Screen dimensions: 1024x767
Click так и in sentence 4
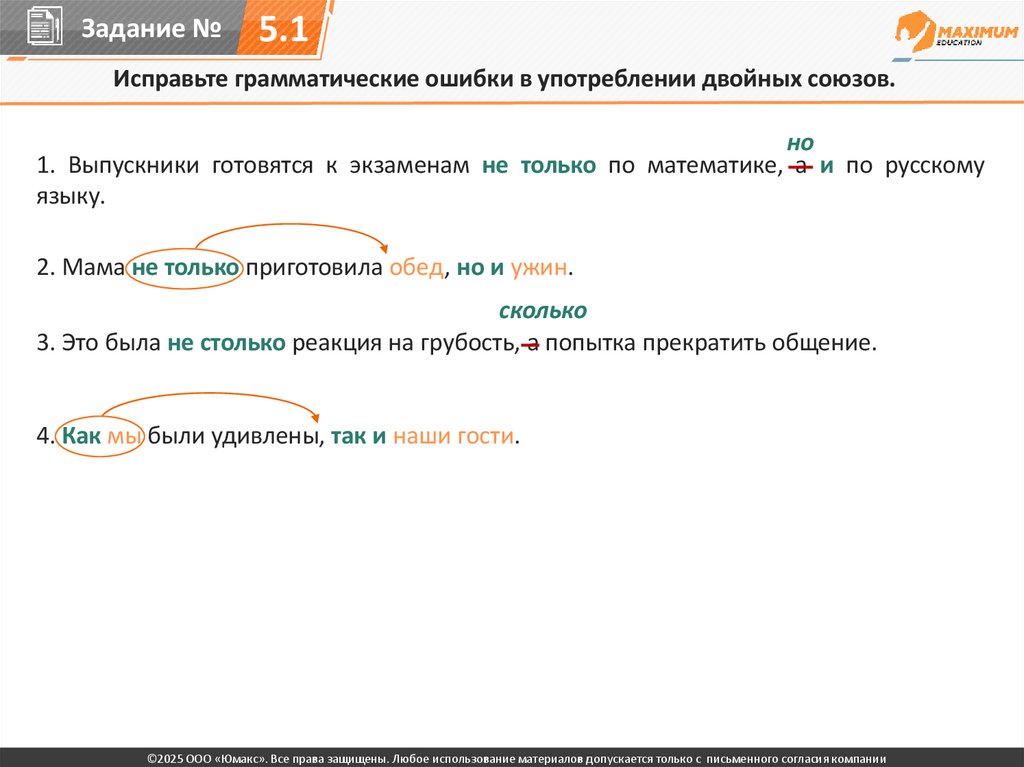[359, 436]
